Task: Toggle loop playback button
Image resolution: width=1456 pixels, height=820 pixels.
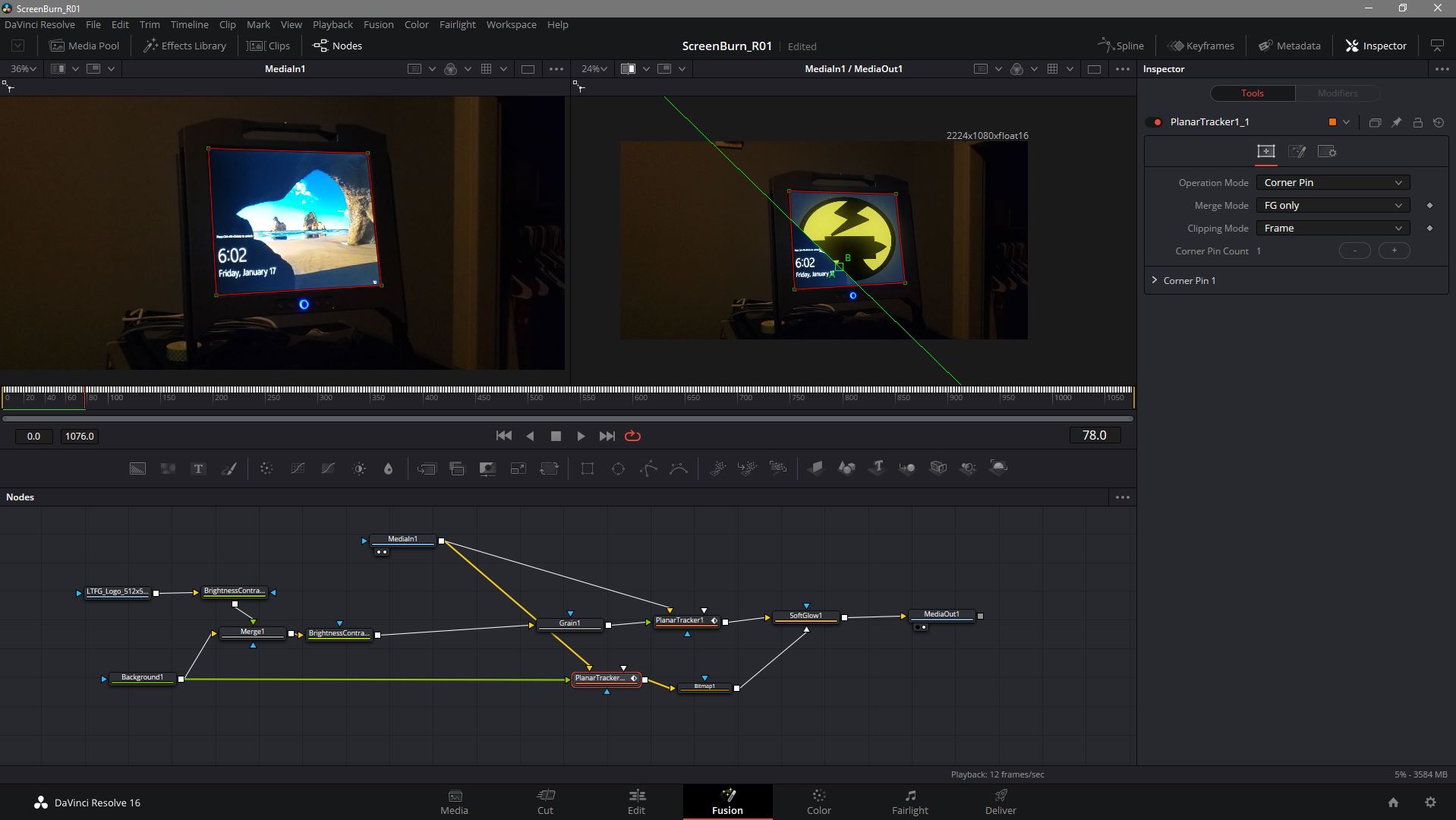Action: click(x=632, y=436)
